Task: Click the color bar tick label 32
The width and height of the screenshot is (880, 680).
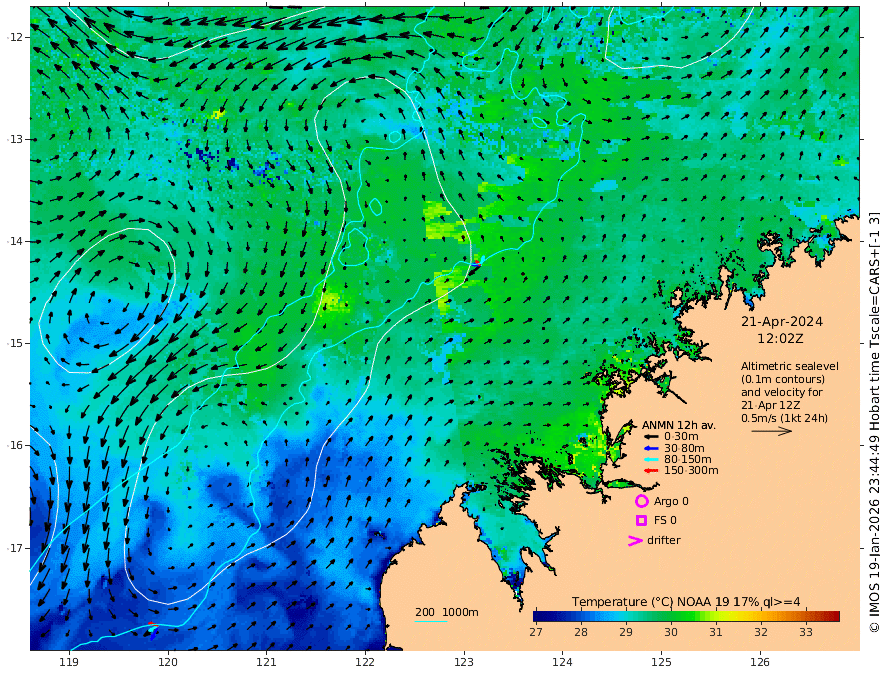Action: 760,632
